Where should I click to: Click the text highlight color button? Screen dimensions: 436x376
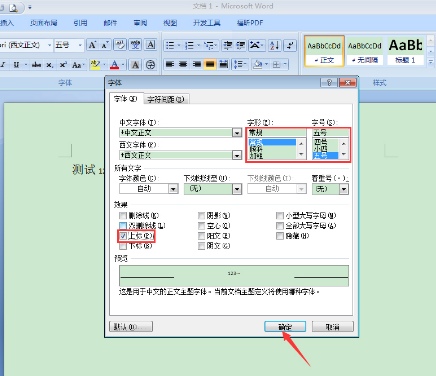[95, 65]
